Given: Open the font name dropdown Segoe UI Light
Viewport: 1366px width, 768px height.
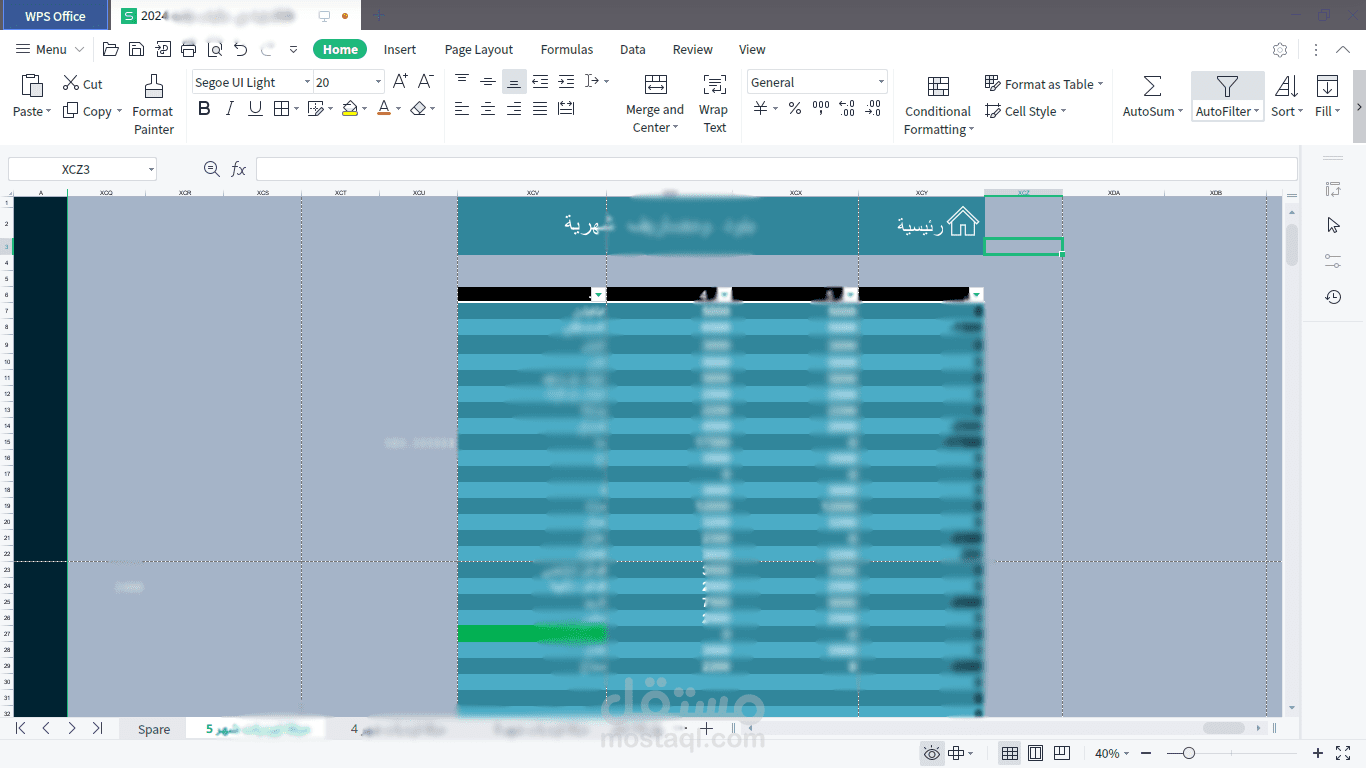Looking at the screenshot, I should pyautogui.click(x=307, y=82).
